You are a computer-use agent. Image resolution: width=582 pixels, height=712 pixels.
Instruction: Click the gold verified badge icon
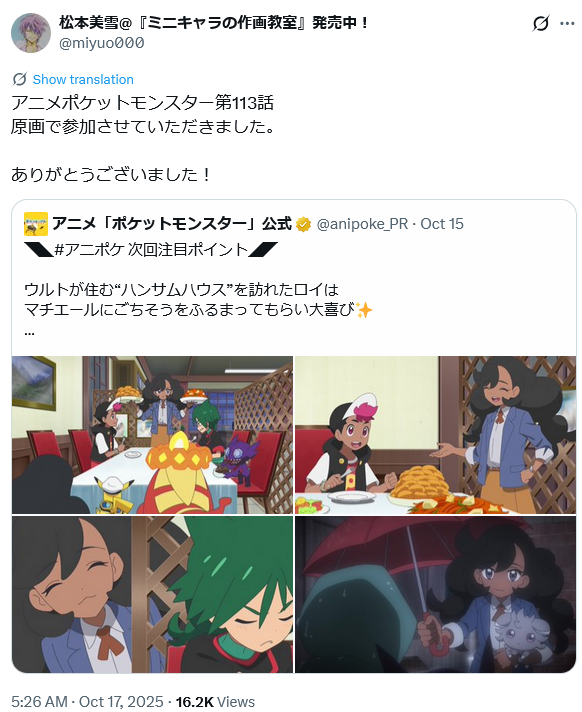pos(303,224)
